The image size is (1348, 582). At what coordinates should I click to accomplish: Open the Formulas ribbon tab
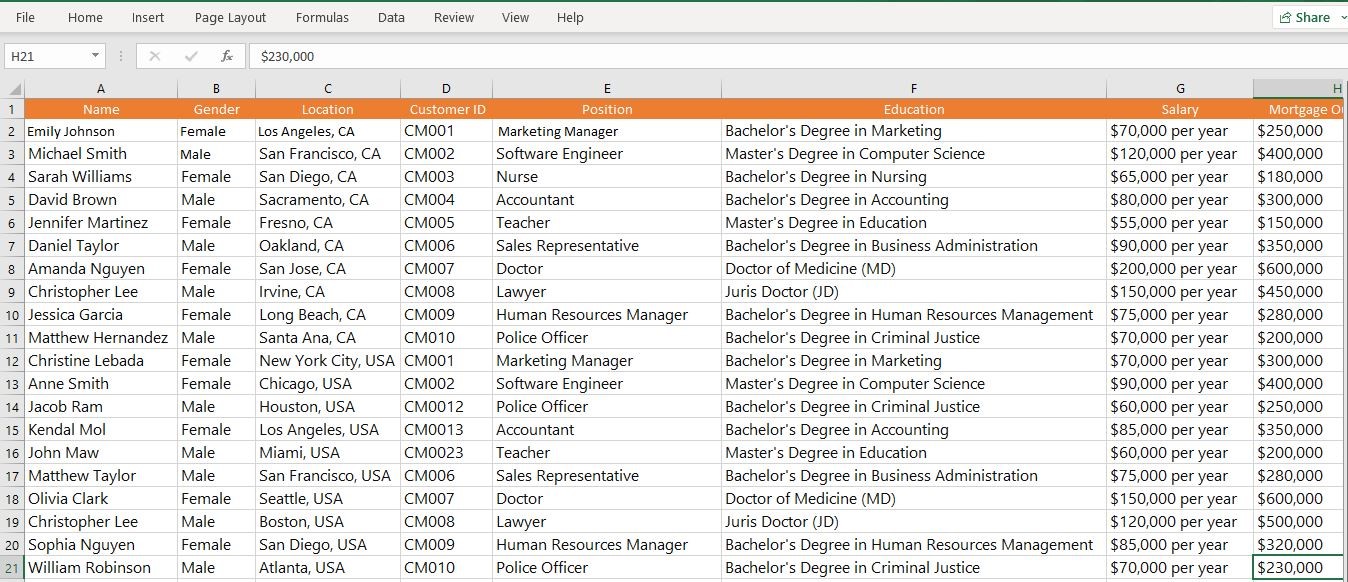click(322, 17)
